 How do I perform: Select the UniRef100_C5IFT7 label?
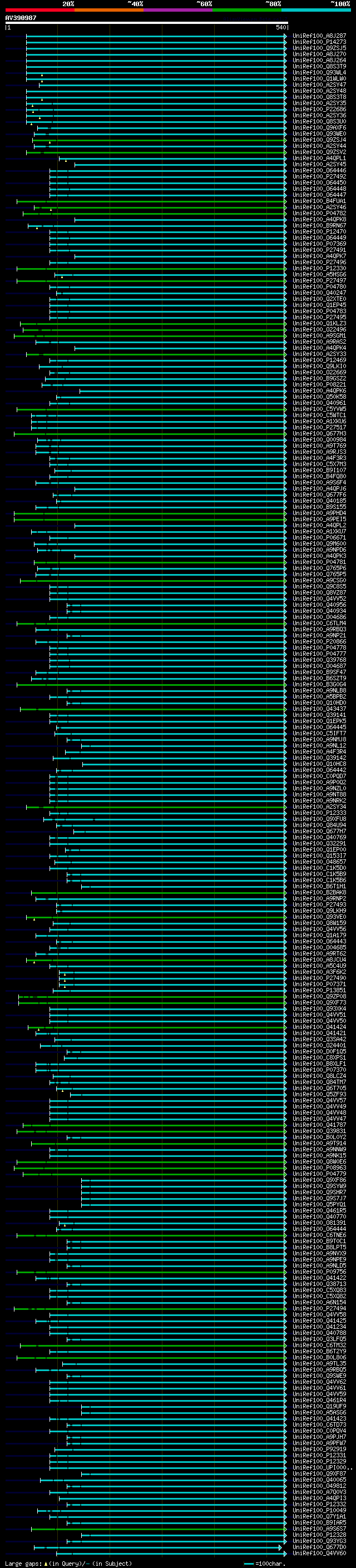tap(319, 734)
